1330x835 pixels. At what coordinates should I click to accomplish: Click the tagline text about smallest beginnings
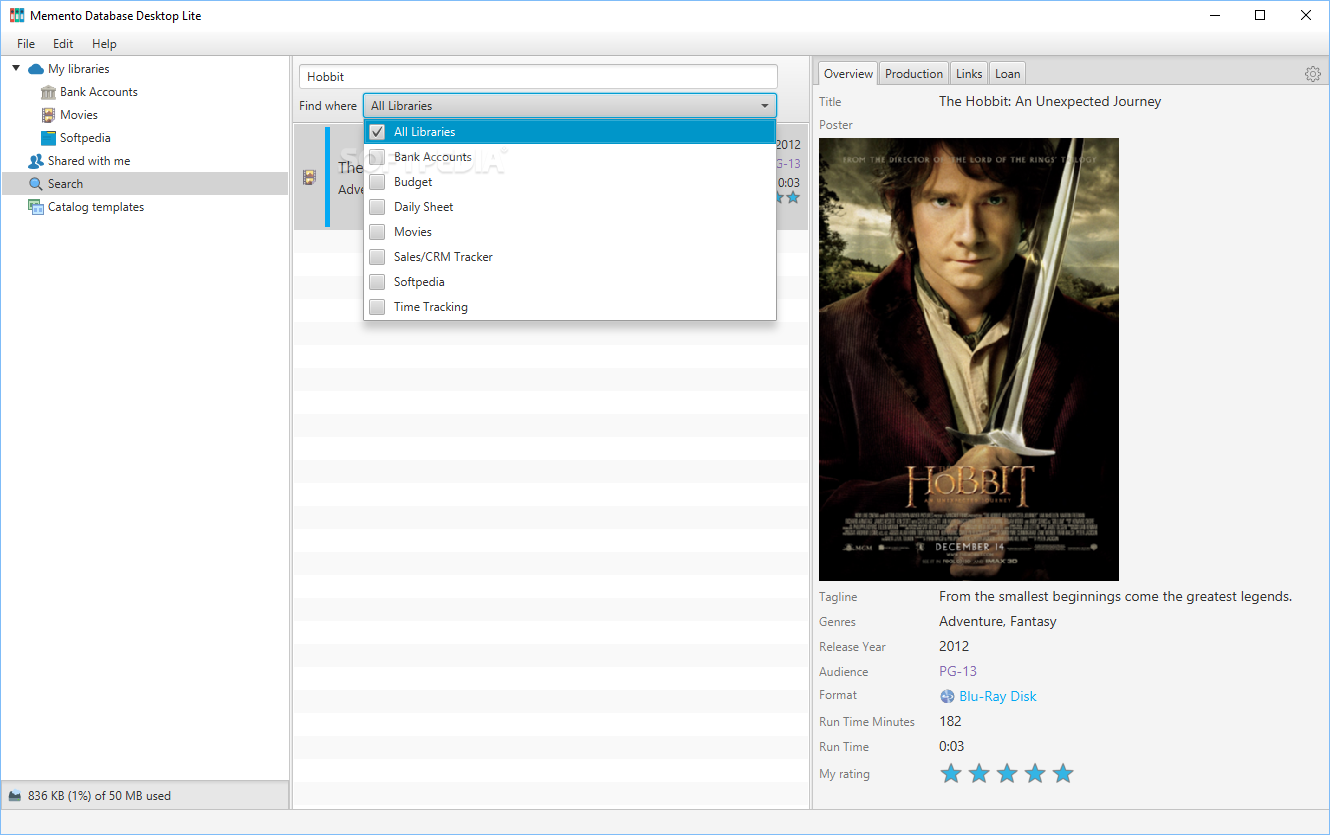coord(1116,596)
